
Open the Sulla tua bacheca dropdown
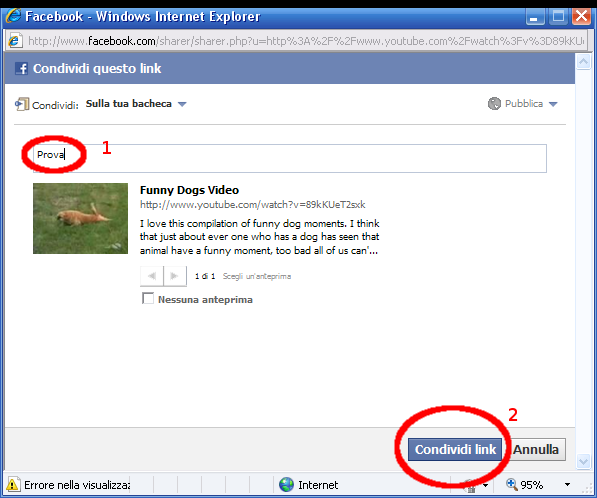[136, 104]
